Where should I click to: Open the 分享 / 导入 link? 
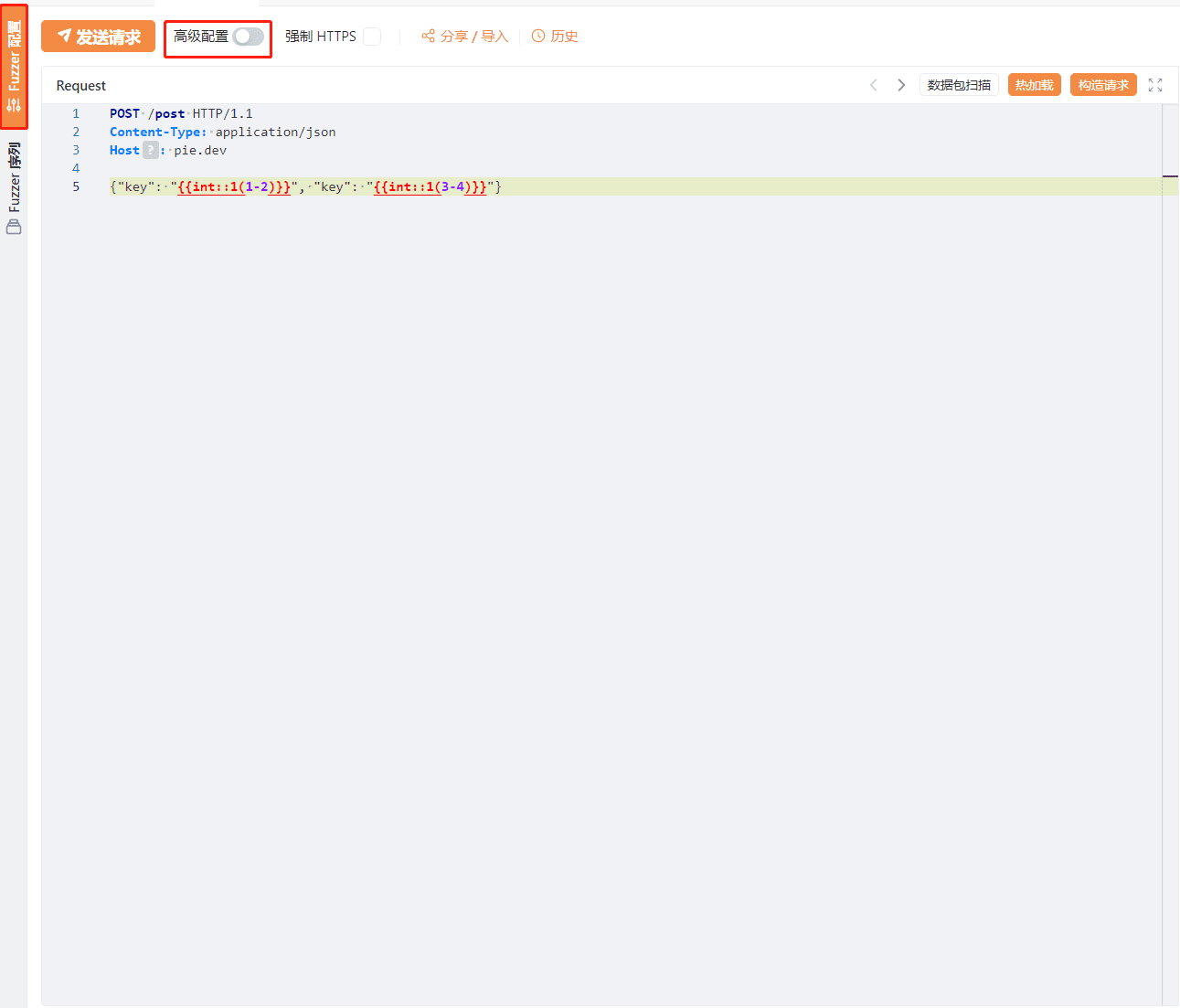click(x=473, y=37)
